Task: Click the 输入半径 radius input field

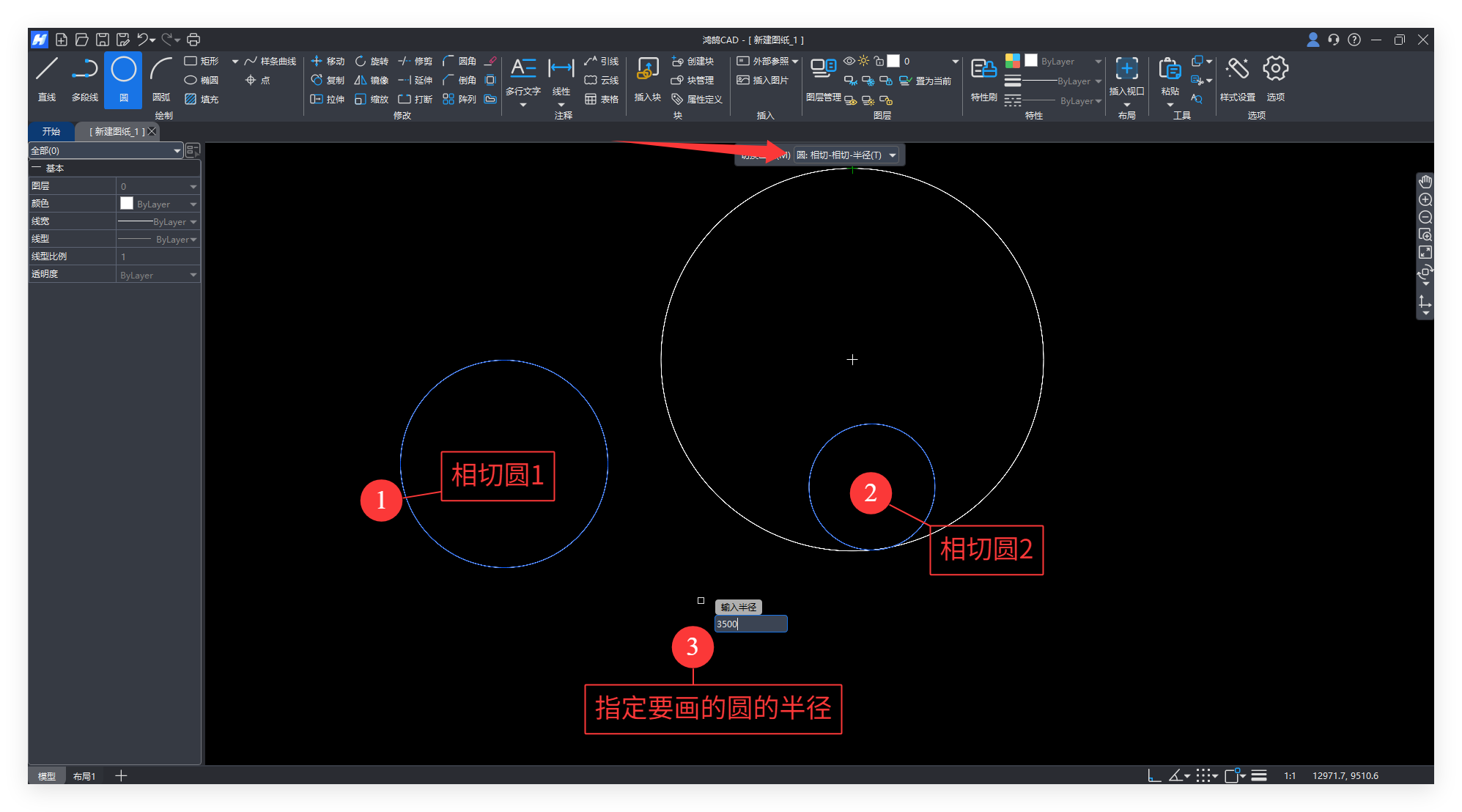Action: (x=750, y=624)
